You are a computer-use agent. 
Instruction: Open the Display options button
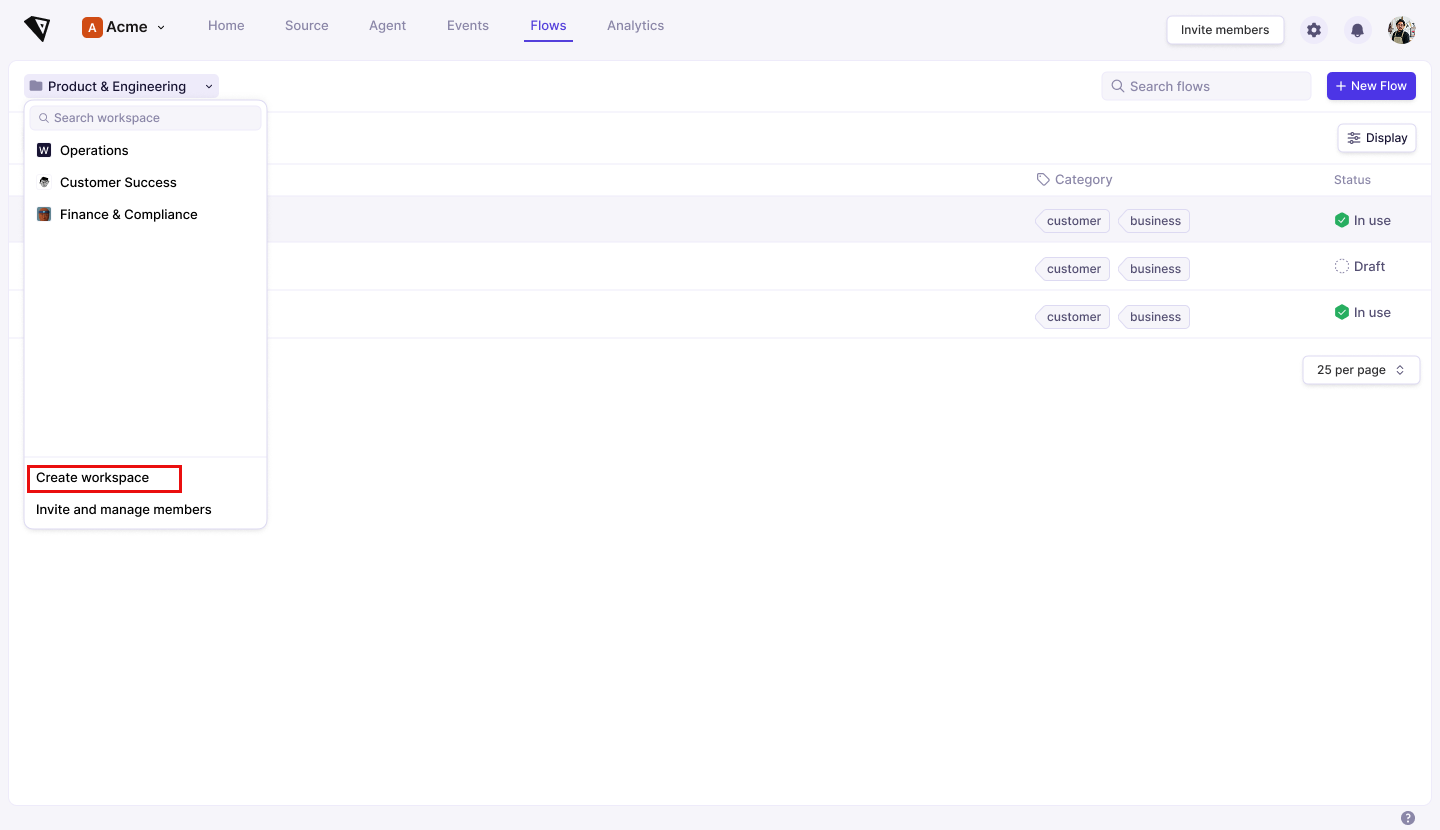pos(1377,138)
